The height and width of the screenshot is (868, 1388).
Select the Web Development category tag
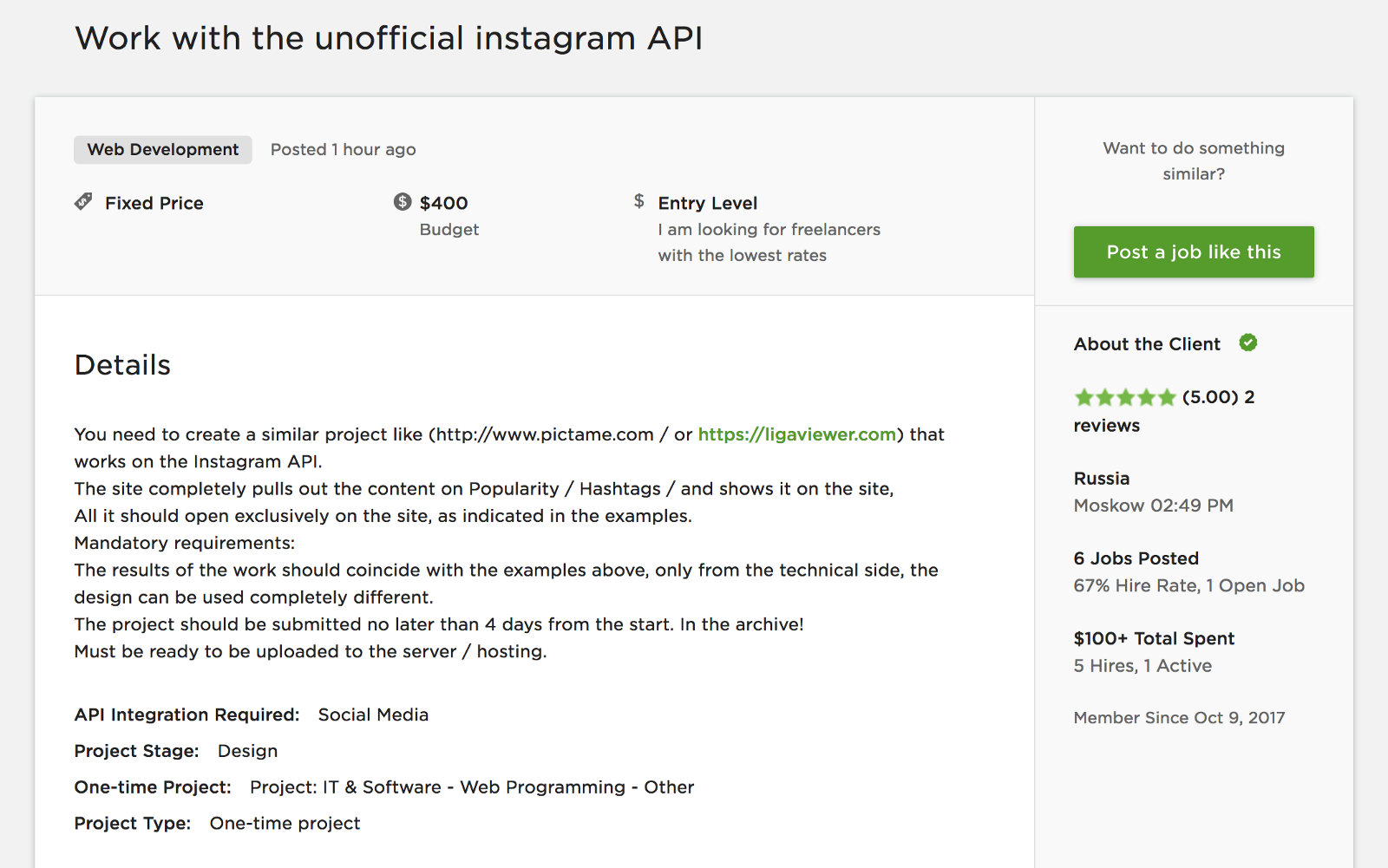click(x=163, y=149)
